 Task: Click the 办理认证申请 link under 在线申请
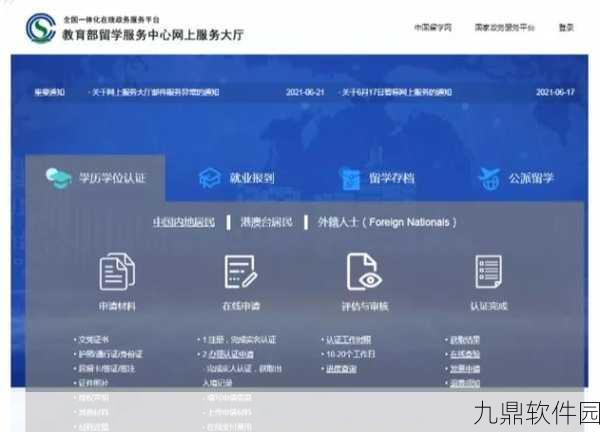[231, 354]
